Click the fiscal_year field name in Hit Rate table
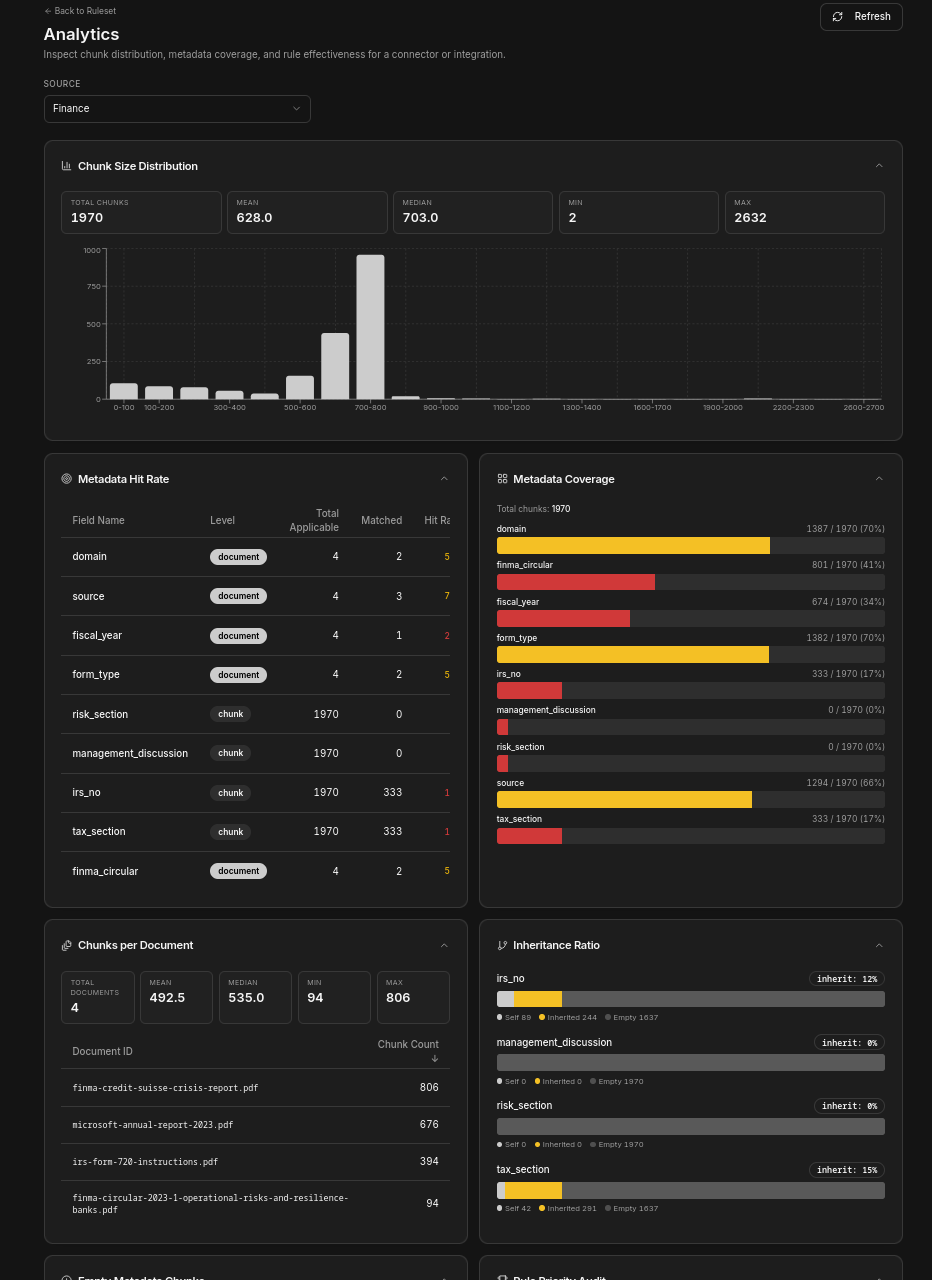This screenshot has width=932, height=1280. click(97, 635)
